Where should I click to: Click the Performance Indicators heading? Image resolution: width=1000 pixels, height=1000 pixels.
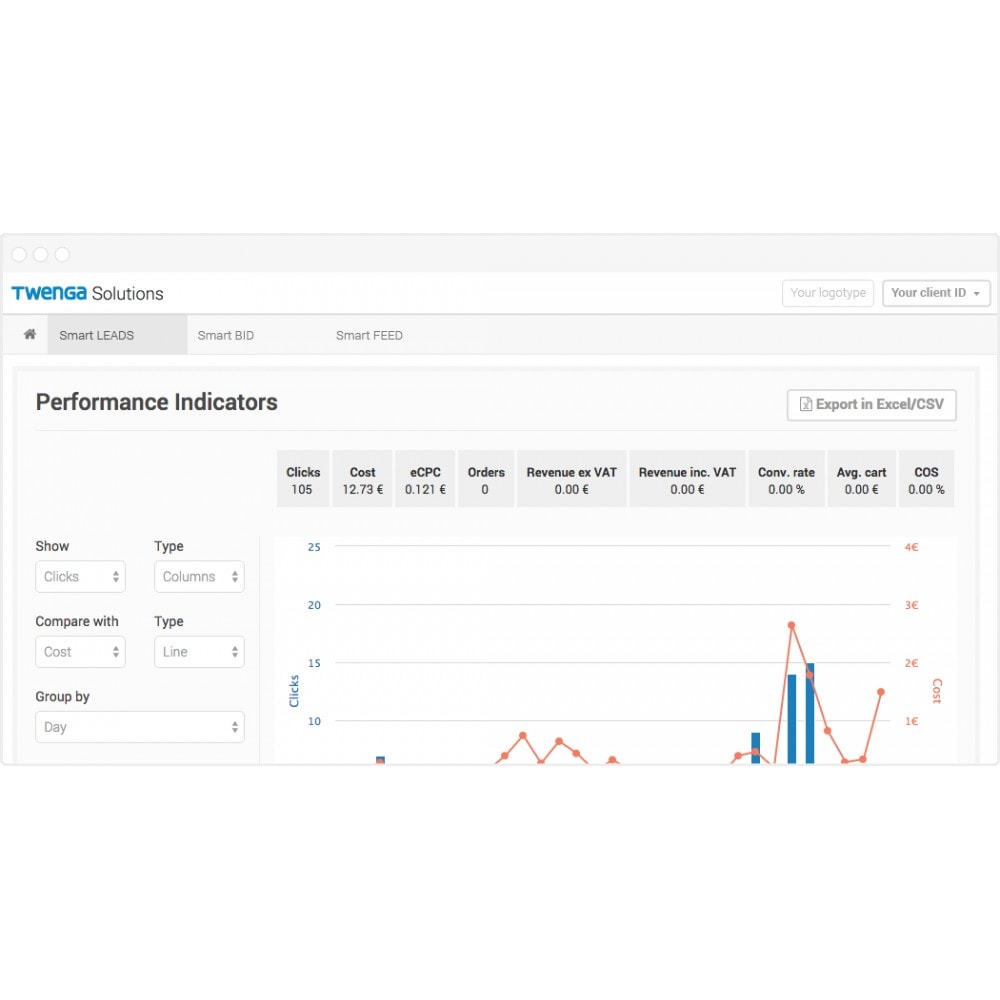click(156, 402)
